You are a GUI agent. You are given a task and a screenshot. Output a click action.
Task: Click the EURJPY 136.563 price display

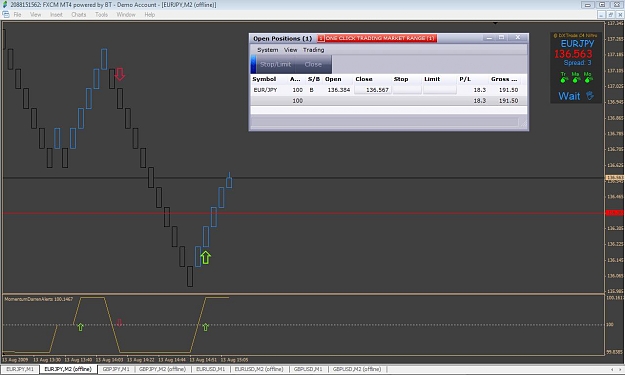(573, 54)
